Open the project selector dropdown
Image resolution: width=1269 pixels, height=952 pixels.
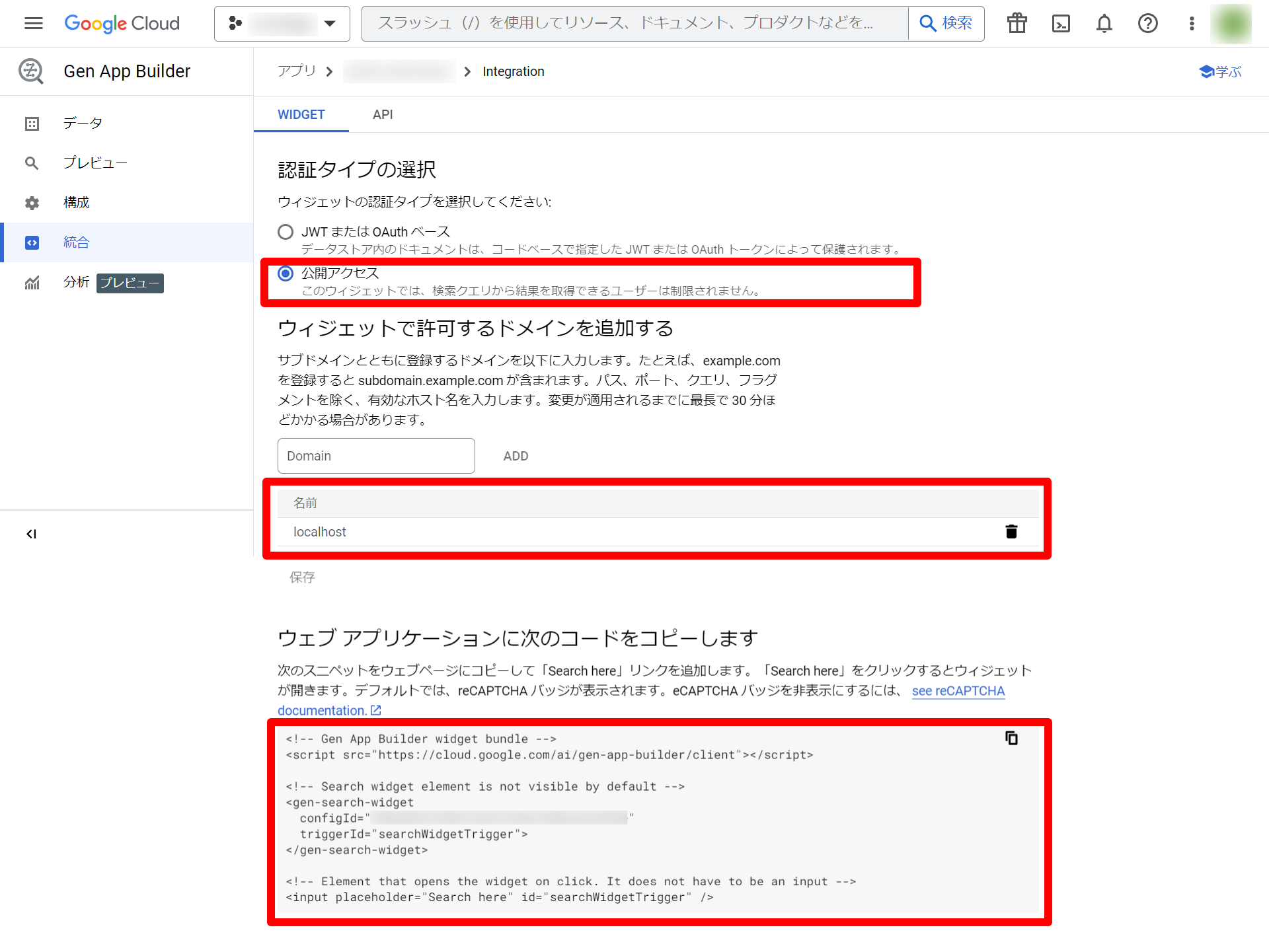point(282,24)
